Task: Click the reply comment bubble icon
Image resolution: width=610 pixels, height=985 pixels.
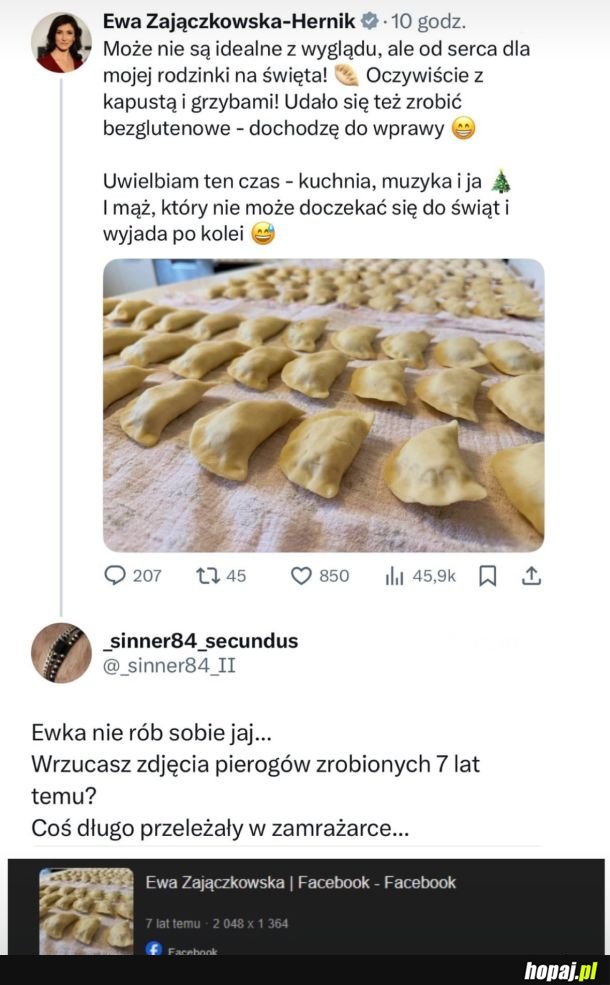Action: (x=116, y=575)
